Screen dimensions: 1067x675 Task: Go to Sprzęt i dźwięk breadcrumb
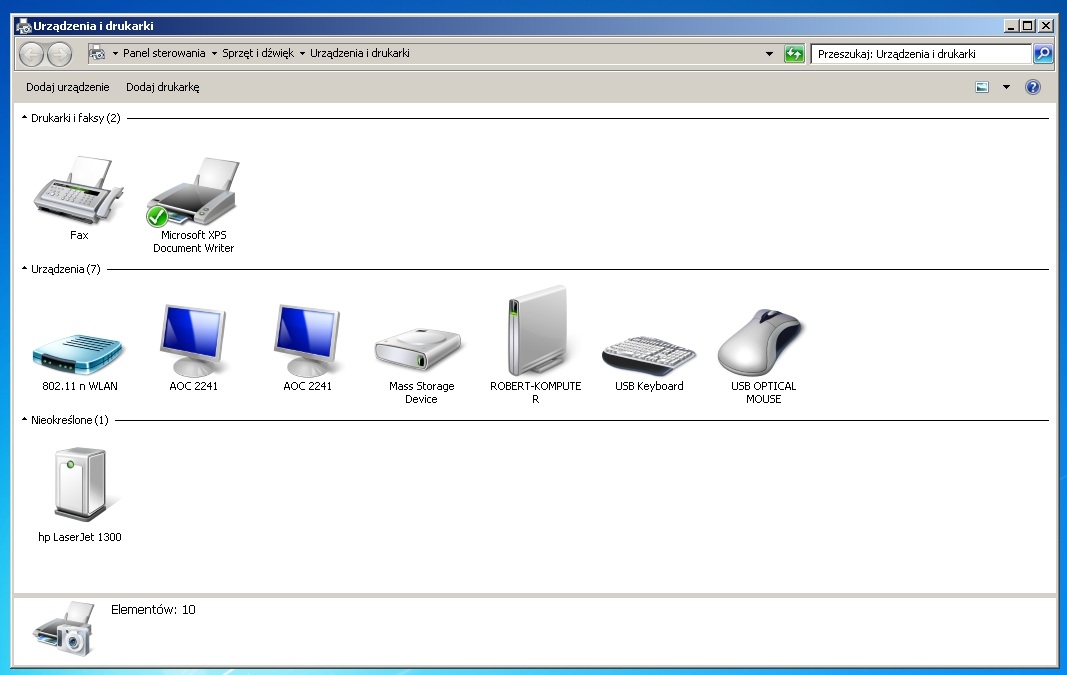click(258, 53)
